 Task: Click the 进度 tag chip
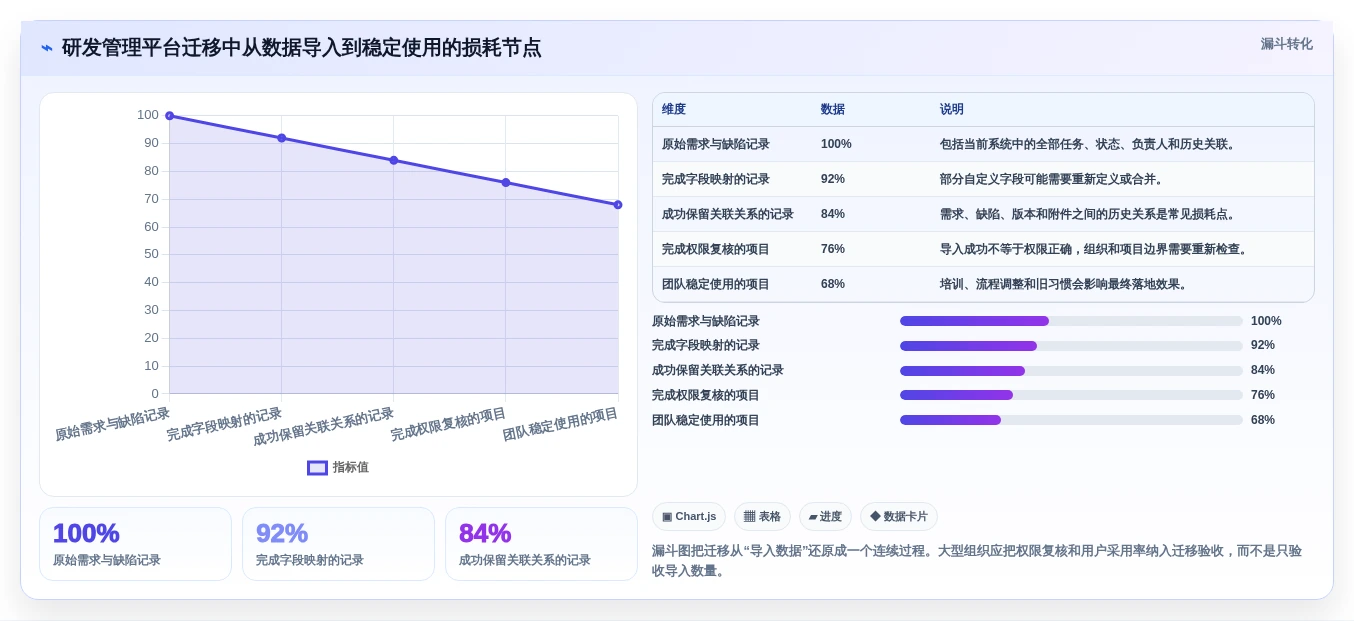825,517
